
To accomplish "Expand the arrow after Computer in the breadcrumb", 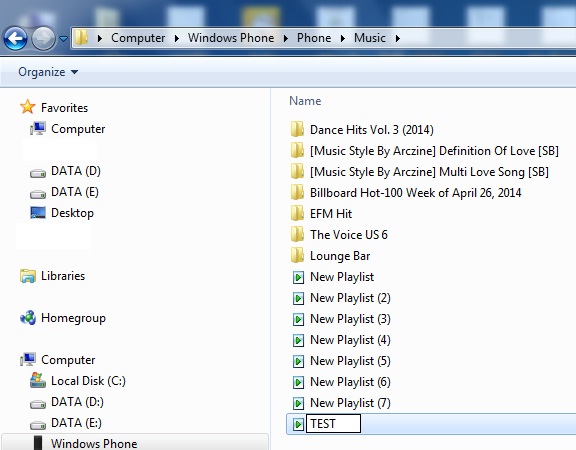I will (177, 38).
